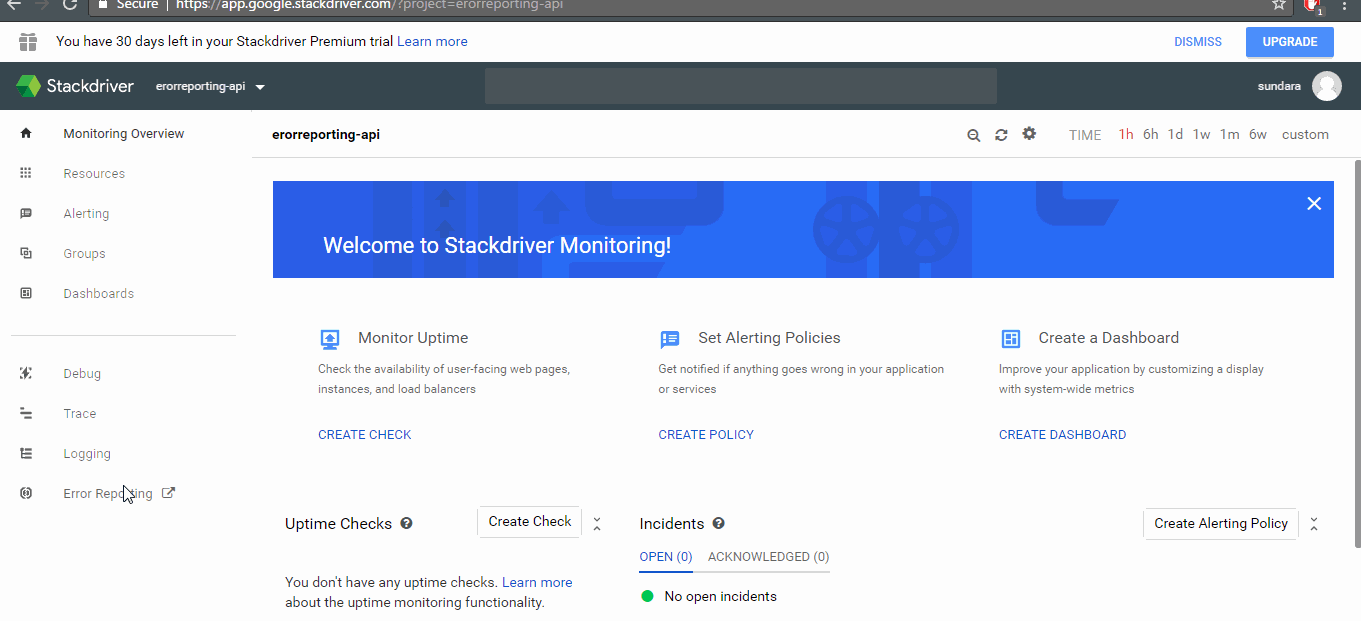Close the Welcome banner with X
The height and width of the screenshot is (621, 1361).
pos(1314,203)
